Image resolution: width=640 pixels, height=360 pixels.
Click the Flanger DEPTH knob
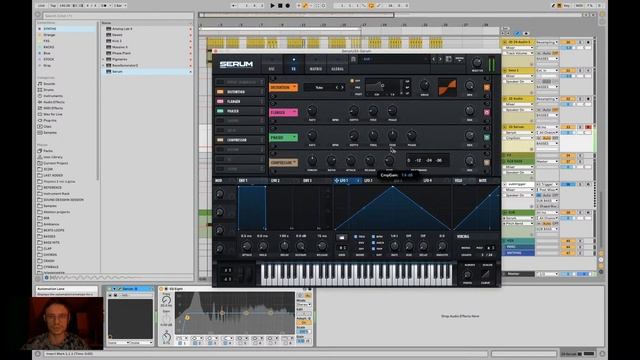coord(353,111)
